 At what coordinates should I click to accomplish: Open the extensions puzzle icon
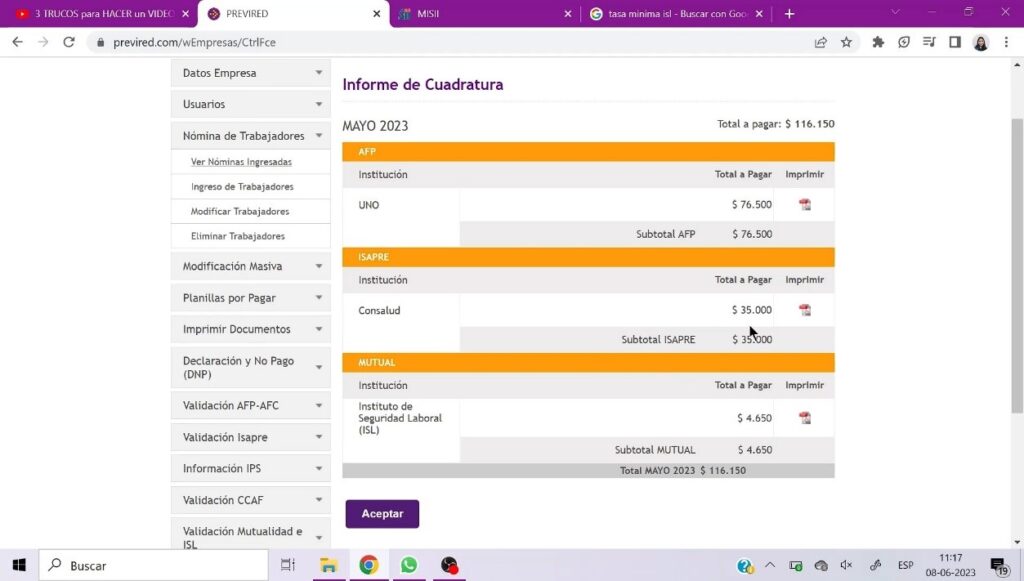coord(878,42)
